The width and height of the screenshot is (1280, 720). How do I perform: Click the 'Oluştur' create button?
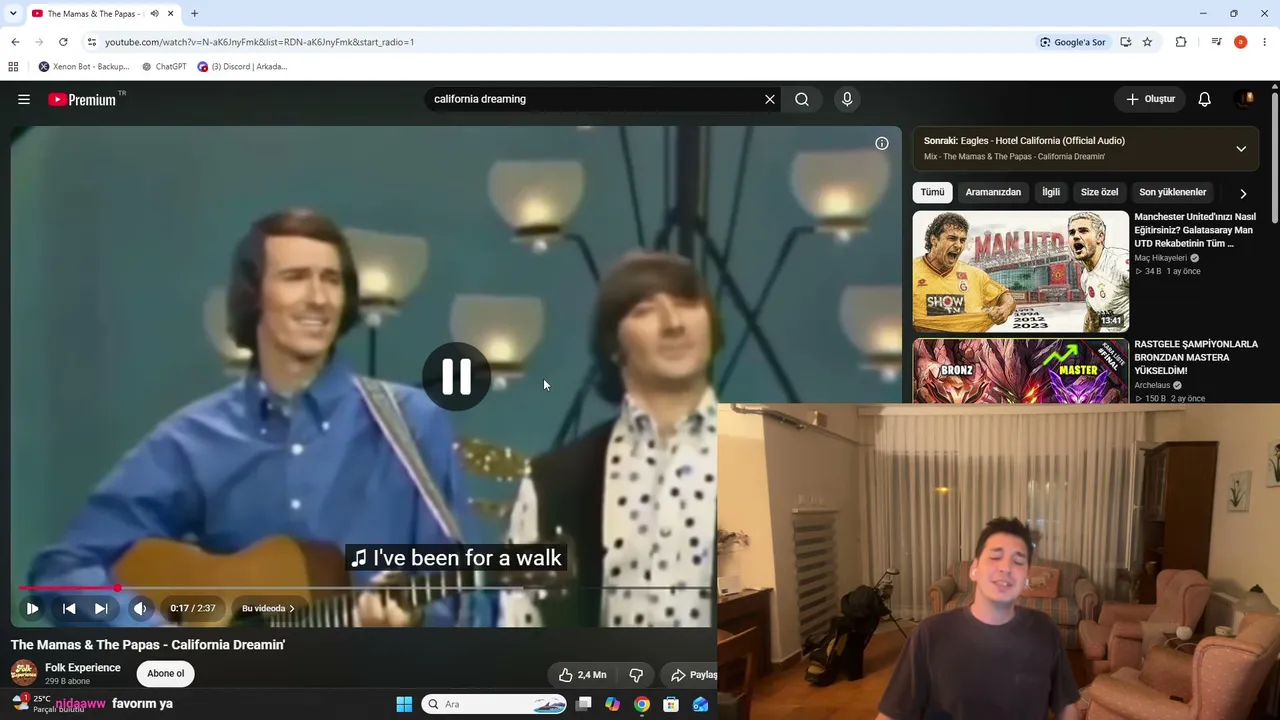(x=1150, y=99)
